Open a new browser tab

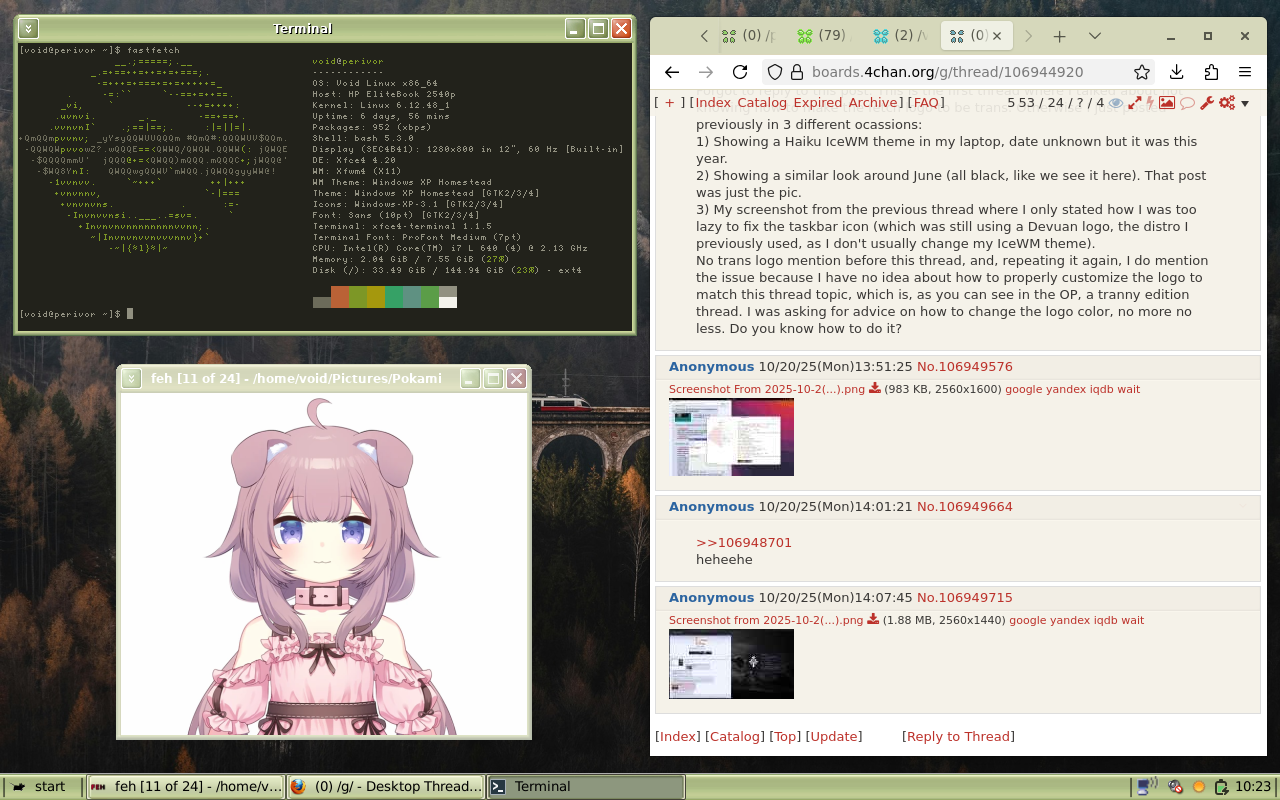(1060, 36)
